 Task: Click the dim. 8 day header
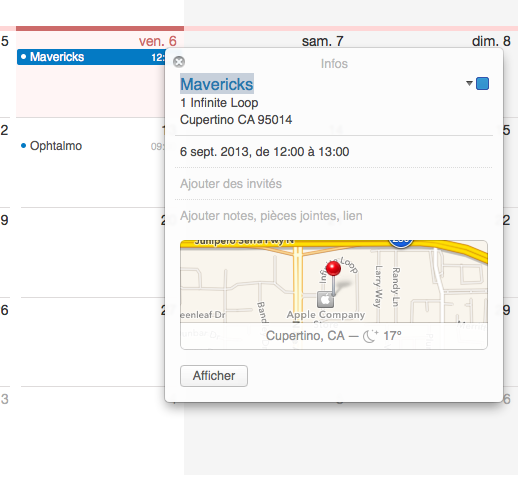point(491,41)
